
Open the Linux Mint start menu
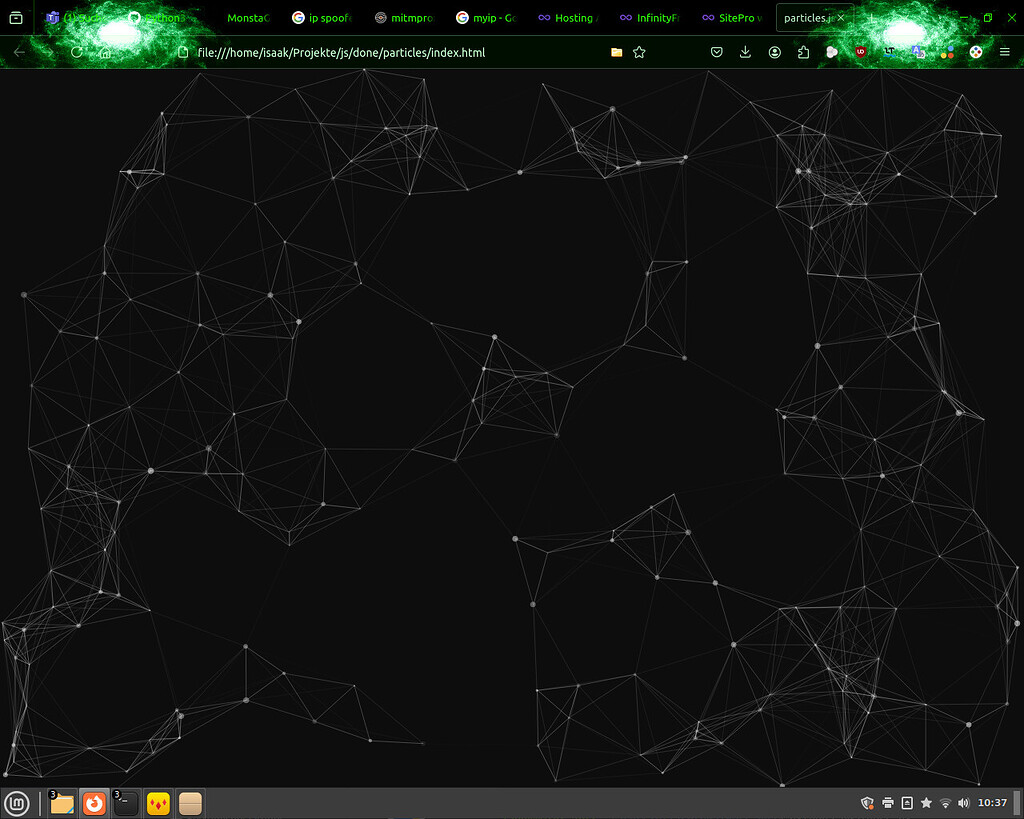17,803
